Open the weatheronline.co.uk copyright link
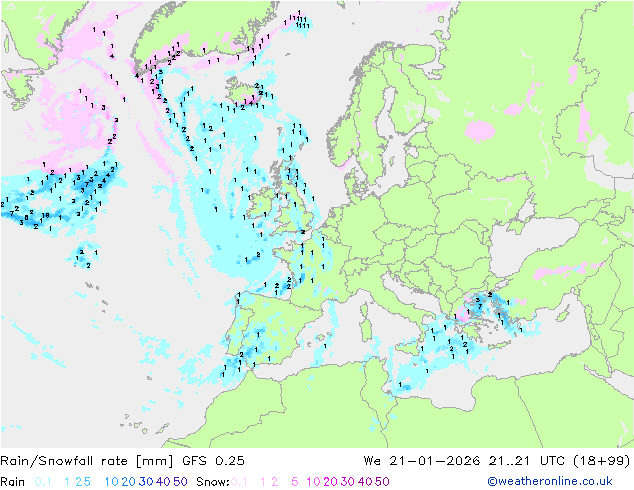The height and width of the screenshot is (490, 634). [550, 481]
